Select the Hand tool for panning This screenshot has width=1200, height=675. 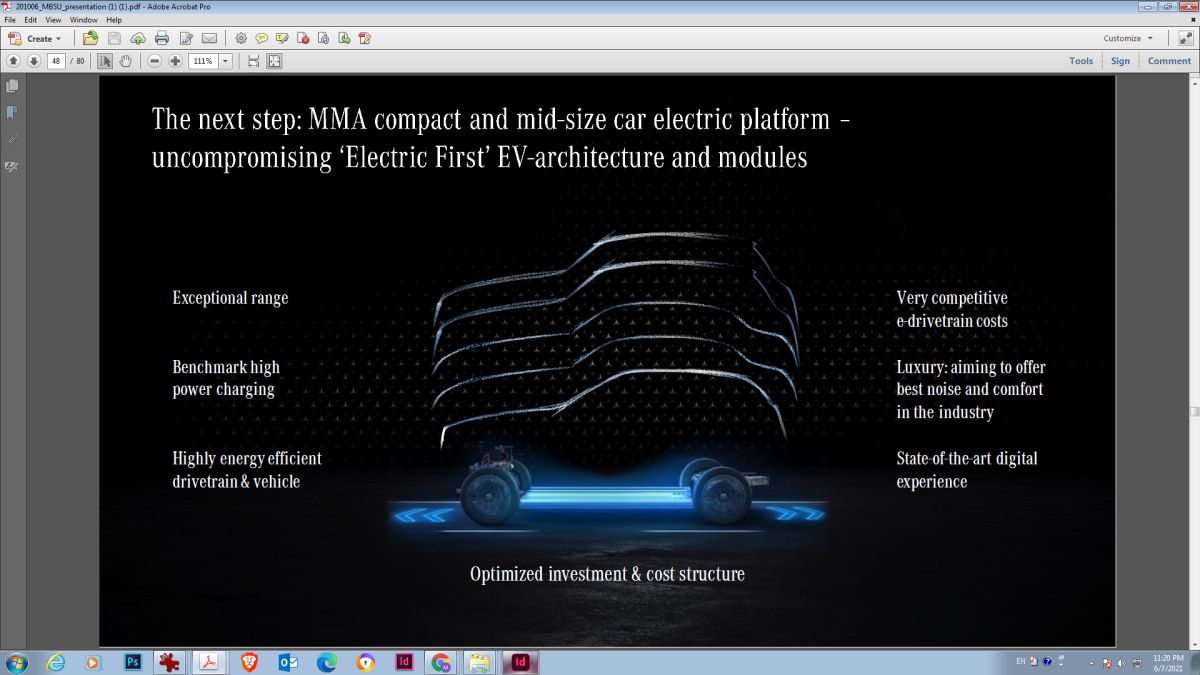[x=125, y=60]
